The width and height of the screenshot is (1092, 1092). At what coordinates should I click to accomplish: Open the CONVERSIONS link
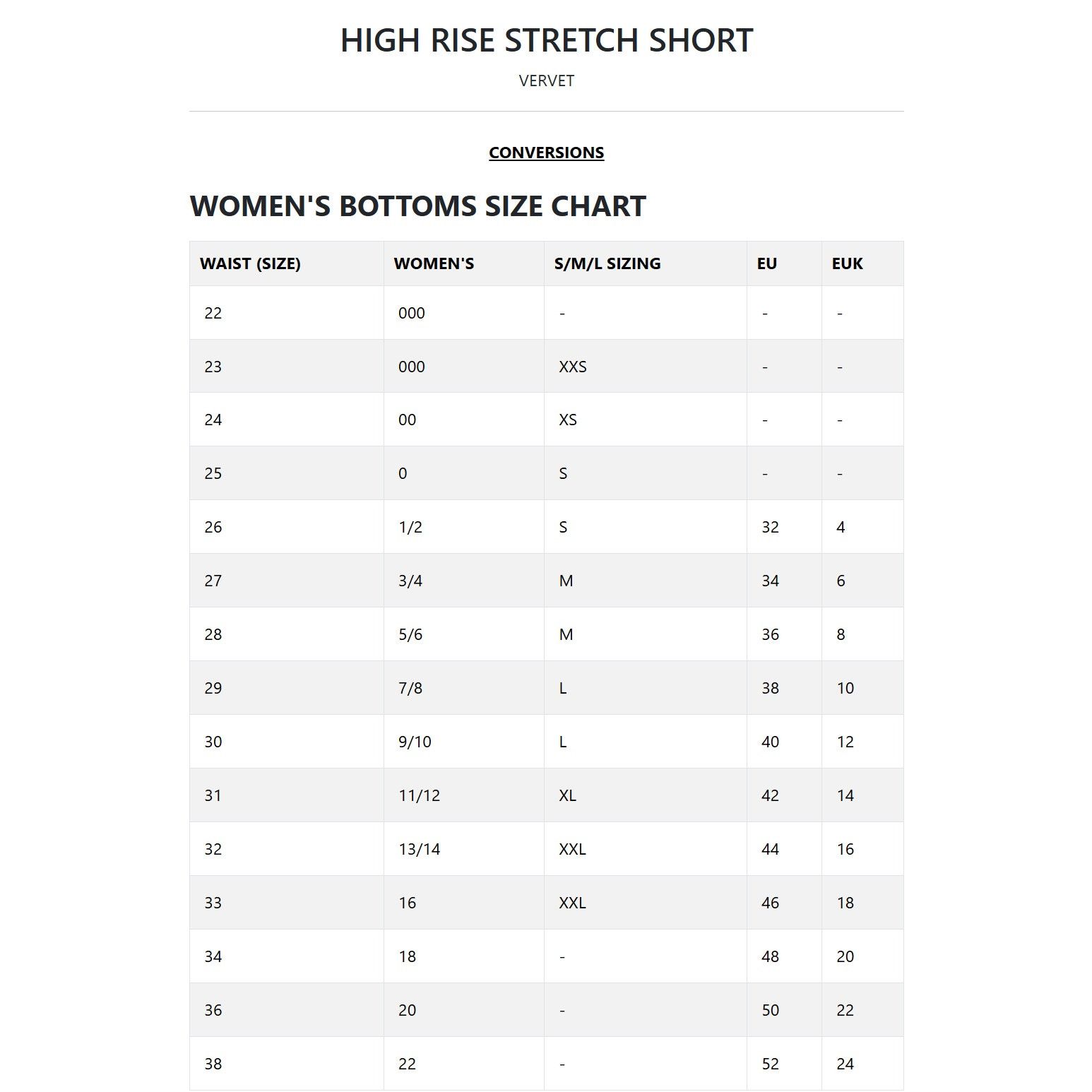[546, 153]
